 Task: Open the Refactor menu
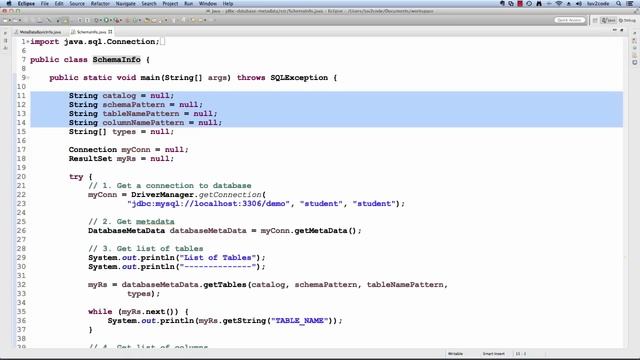coord(100,4)
